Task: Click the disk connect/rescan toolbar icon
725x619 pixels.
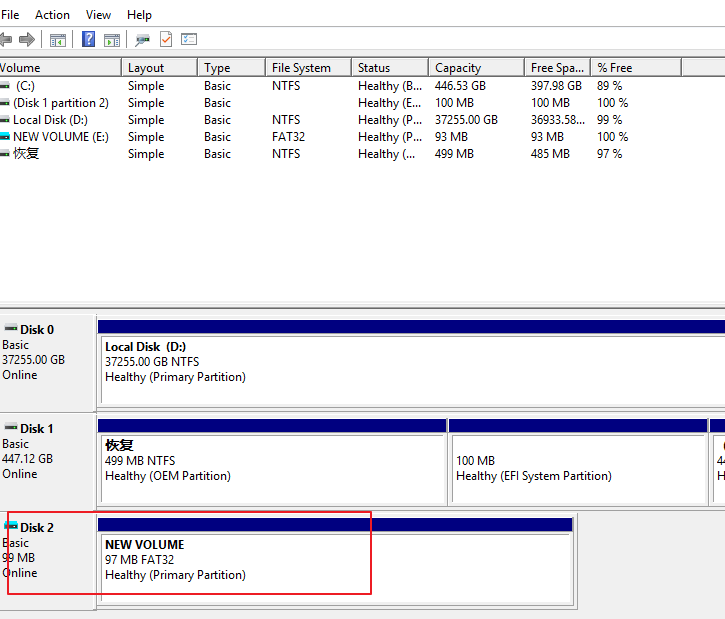Action: [143, 40]
